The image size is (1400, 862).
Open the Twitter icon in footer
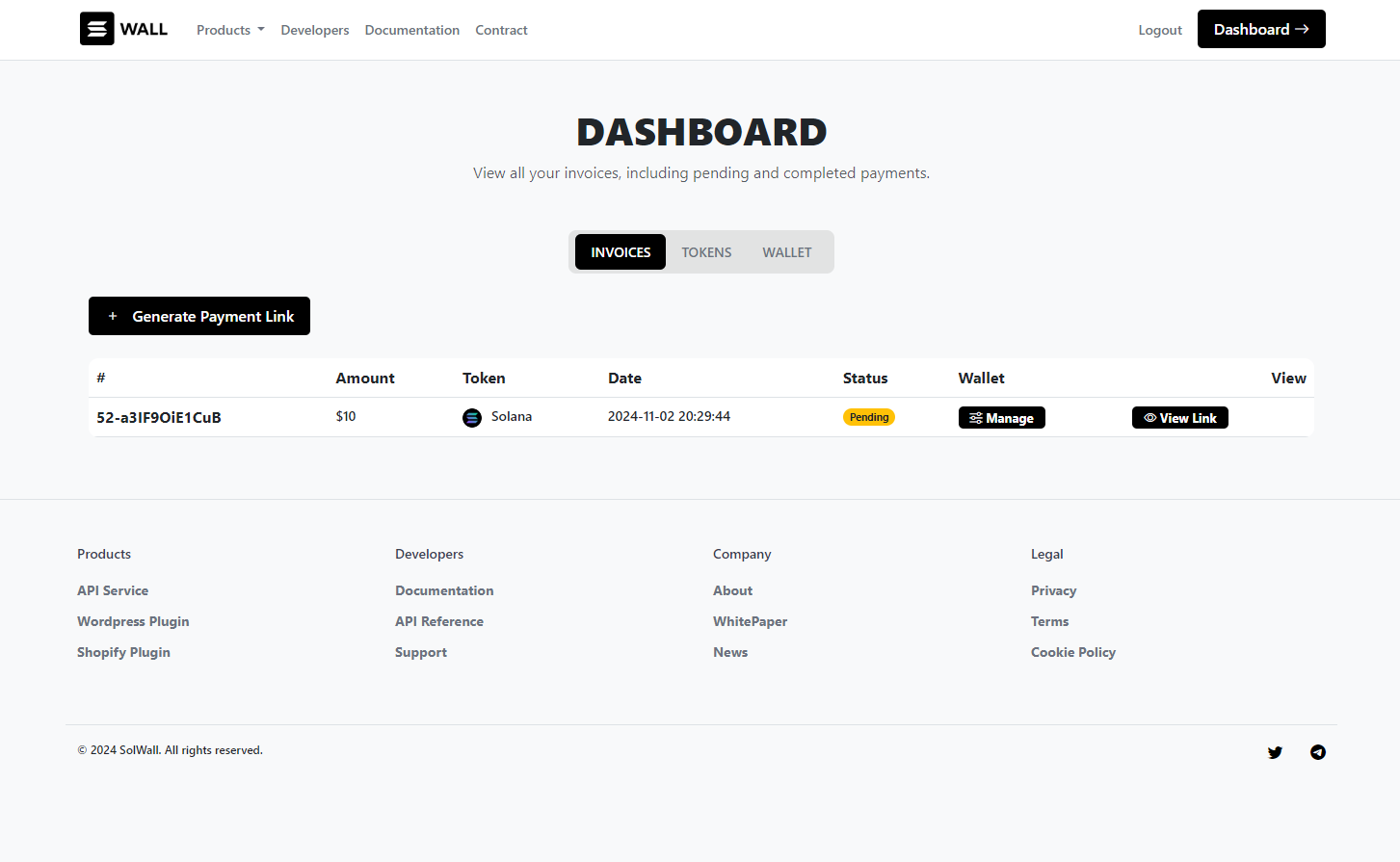1275,752
